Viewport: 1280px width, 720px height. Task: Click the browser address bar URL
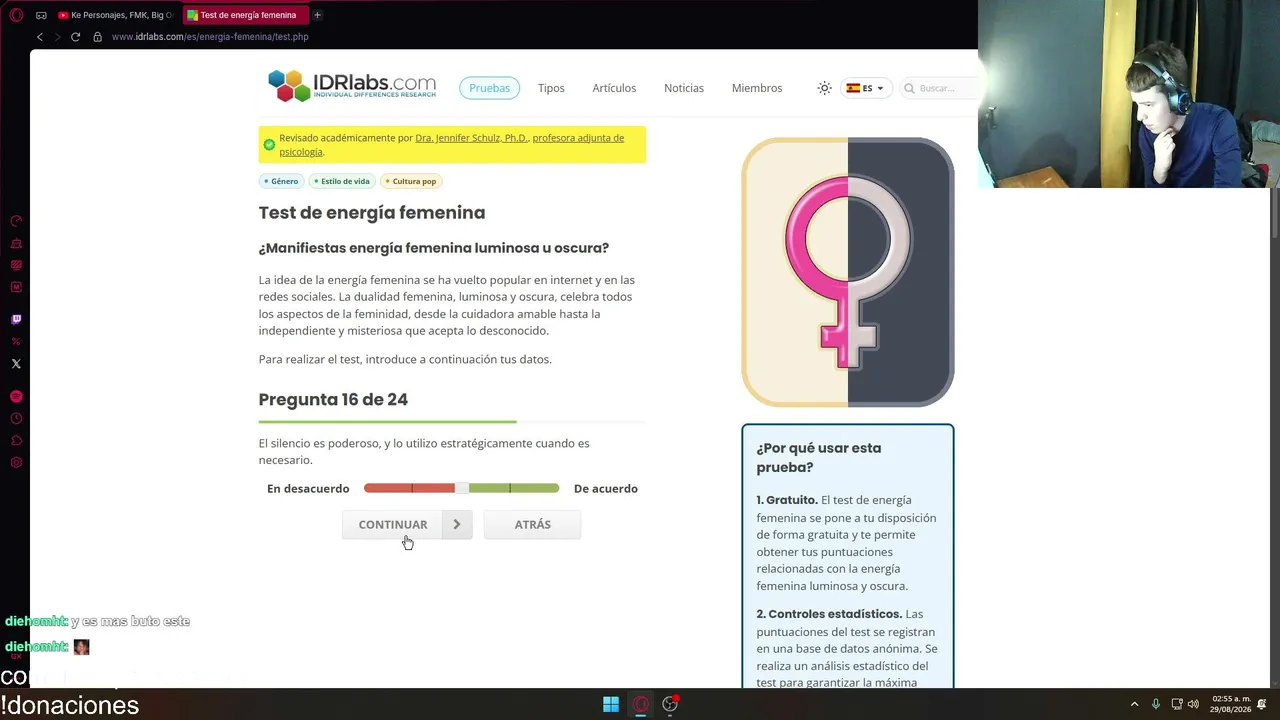(x=210, y=37)
